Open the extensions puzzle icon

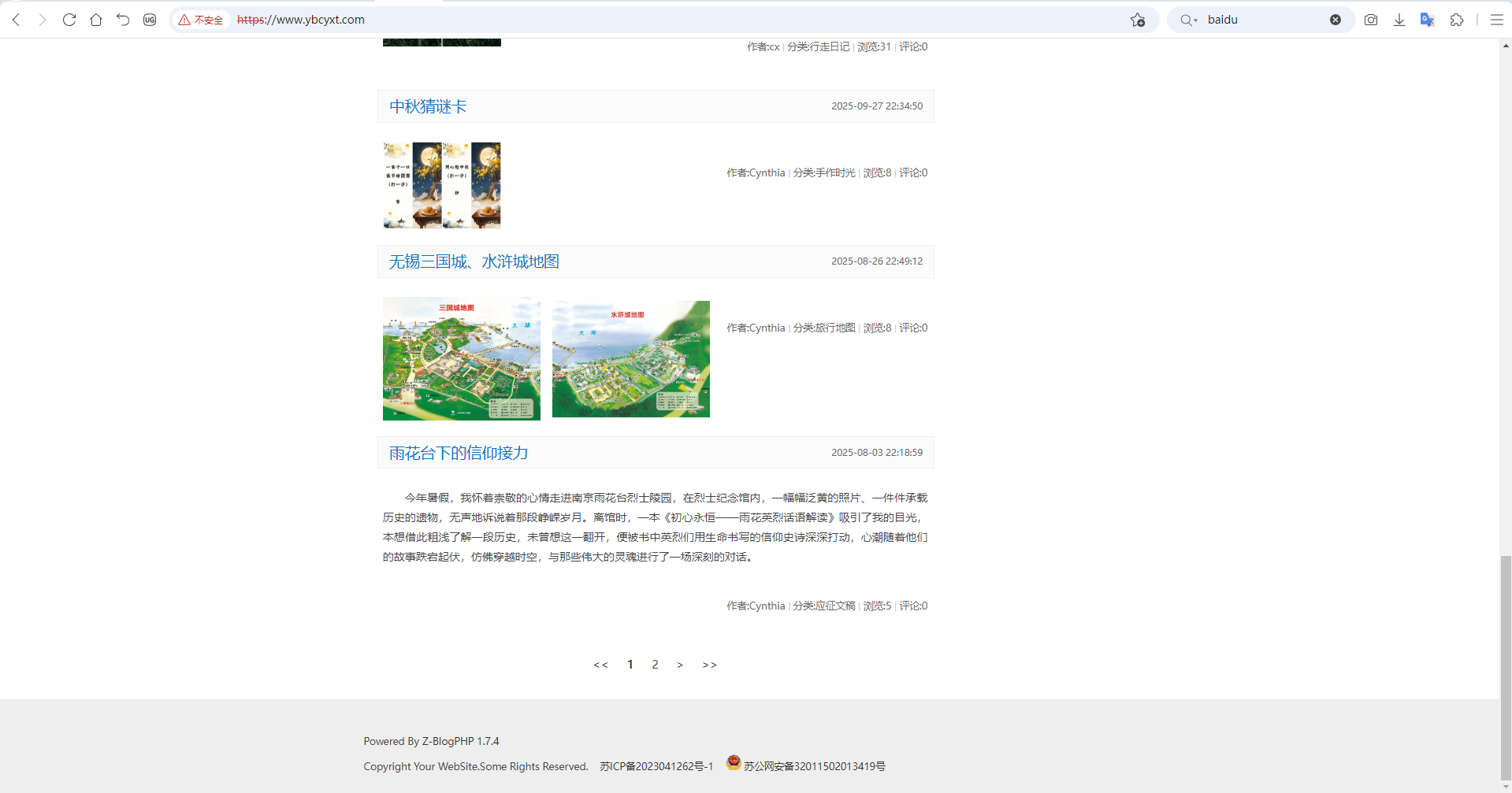point(1457,20)
